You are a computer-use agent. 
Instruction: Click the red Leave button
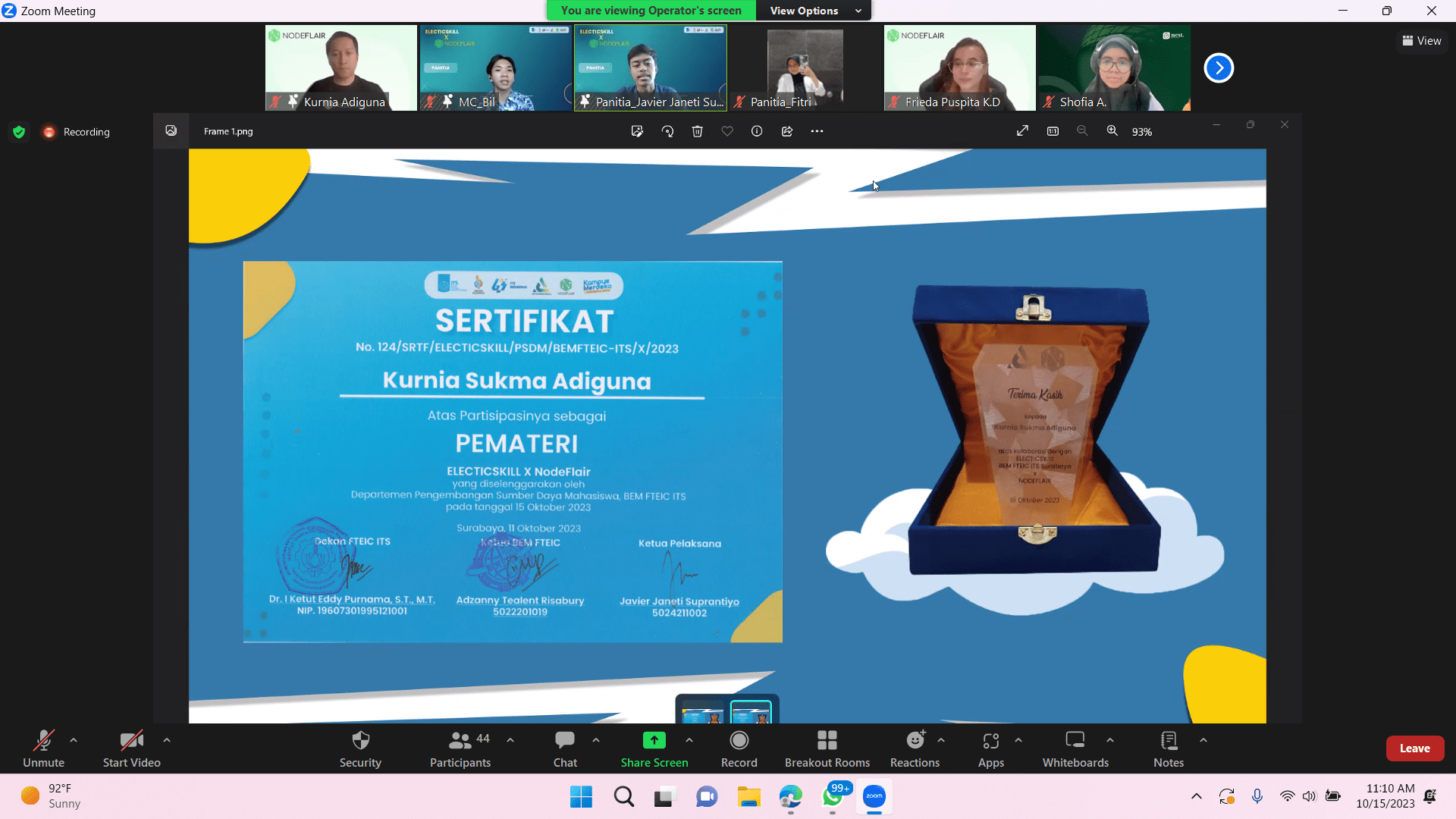point(1414,748)
